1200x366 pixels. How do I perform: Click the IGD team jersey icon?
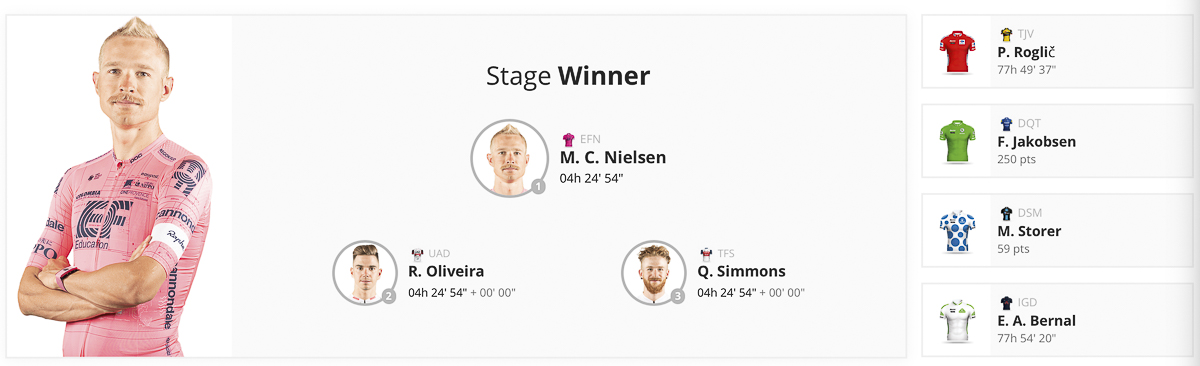[x=1006, y=302]
